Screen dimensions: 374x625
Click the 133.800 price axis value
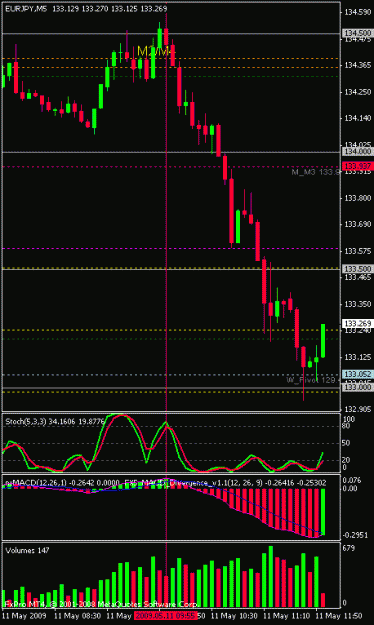coord(357,198)
